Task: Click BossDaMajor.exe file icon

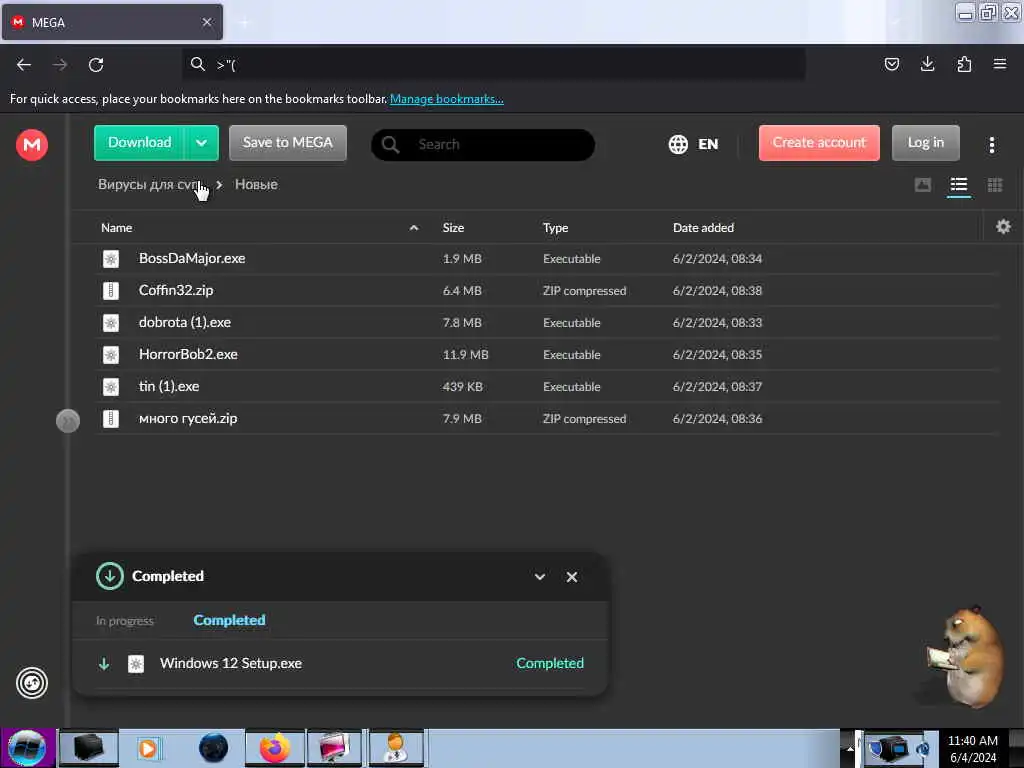Action: 111,259
